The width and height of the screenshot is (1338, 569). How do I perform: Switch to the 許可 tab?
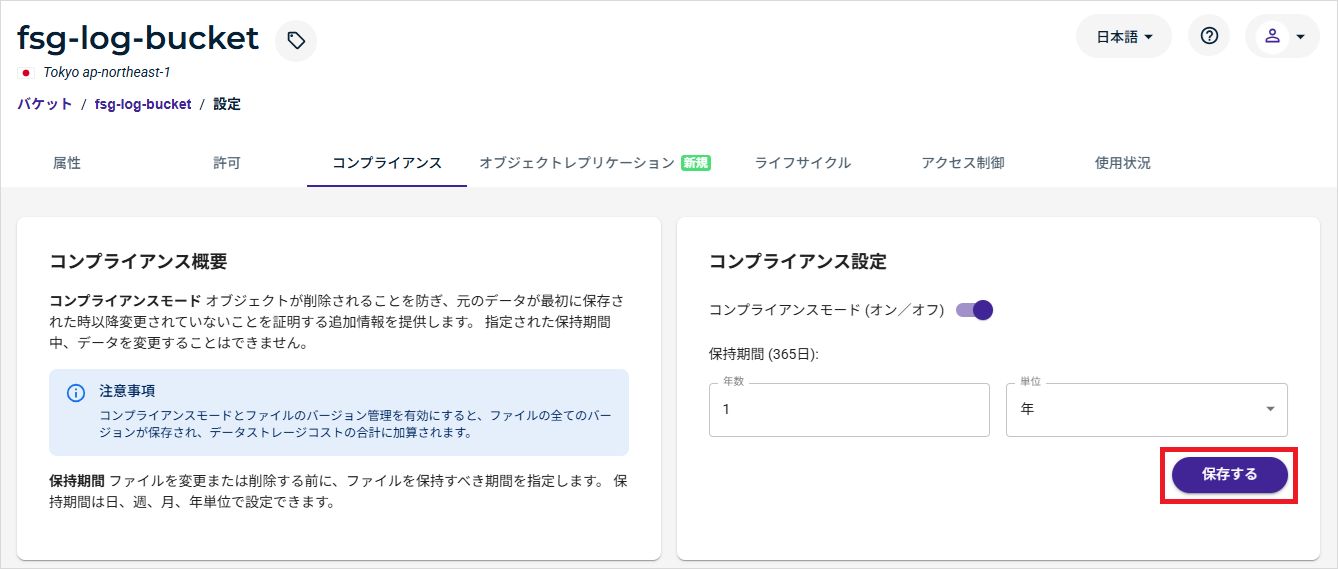(x=227, y=163)
